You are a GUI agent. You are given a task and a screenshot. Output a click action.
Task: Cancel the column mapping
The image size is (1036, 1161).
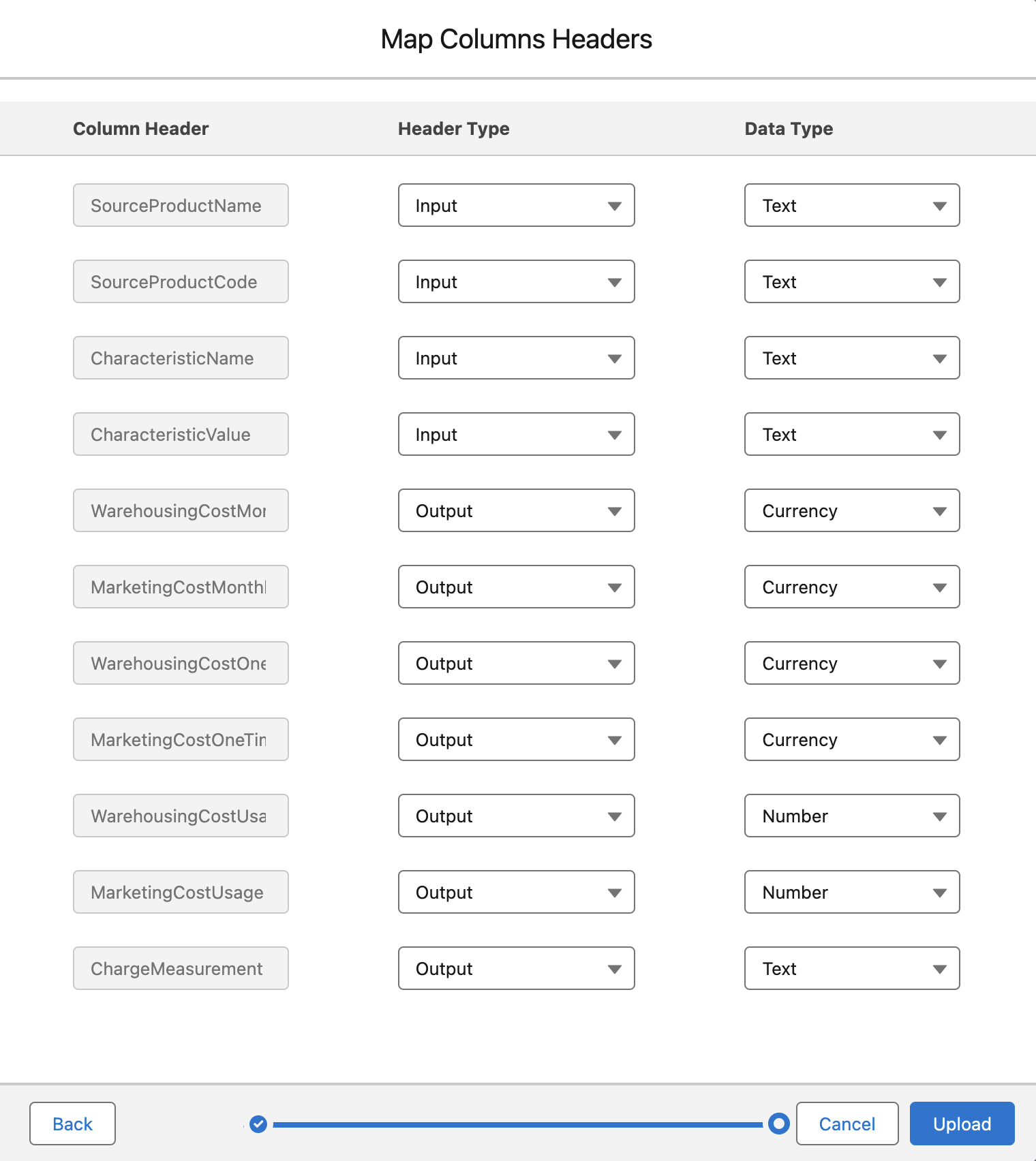click(x=847, y=1124)
